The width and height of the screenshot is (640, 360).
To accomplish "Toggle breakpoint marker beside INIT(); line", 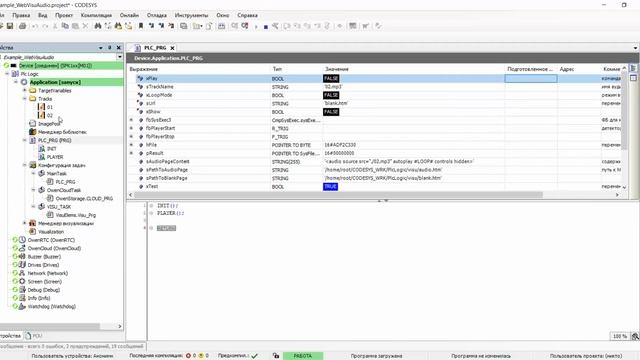I will point(151,206).
